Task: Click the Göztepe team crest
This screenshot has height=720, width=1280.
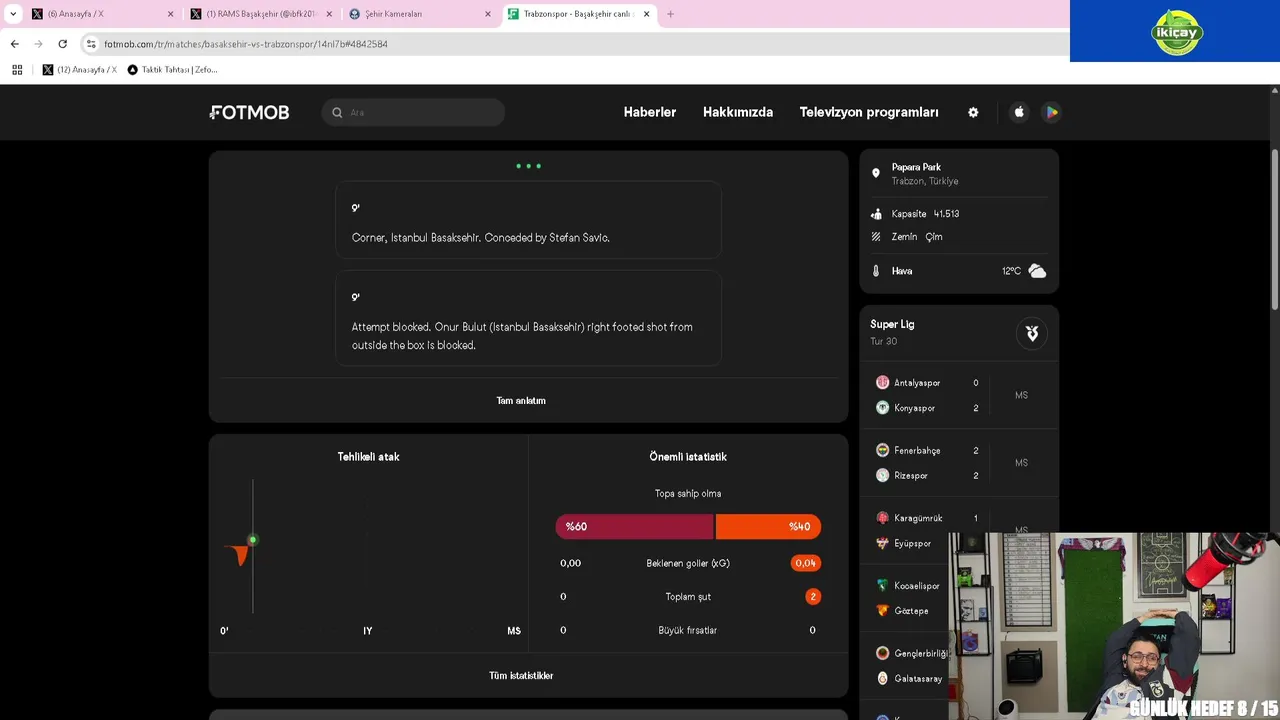Action: 882,611
